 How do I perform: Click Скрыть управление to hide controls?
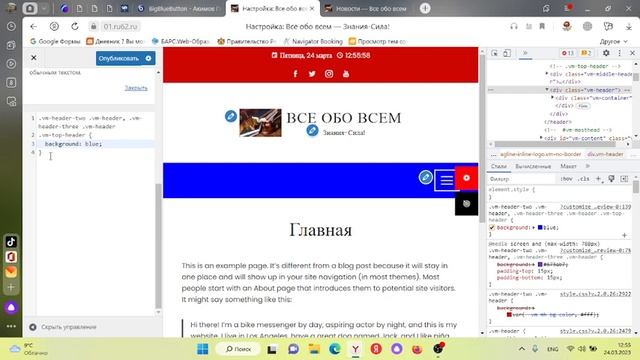point(63,327)
